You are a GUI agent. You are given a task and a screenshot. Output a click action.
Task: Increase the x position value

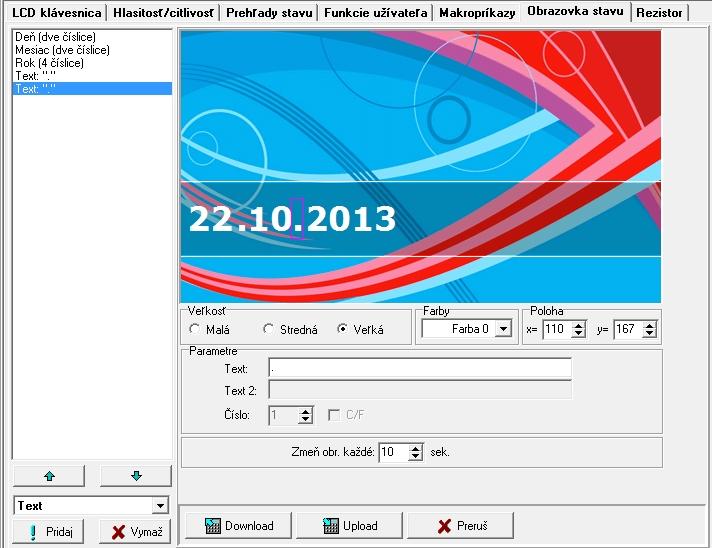578,325
